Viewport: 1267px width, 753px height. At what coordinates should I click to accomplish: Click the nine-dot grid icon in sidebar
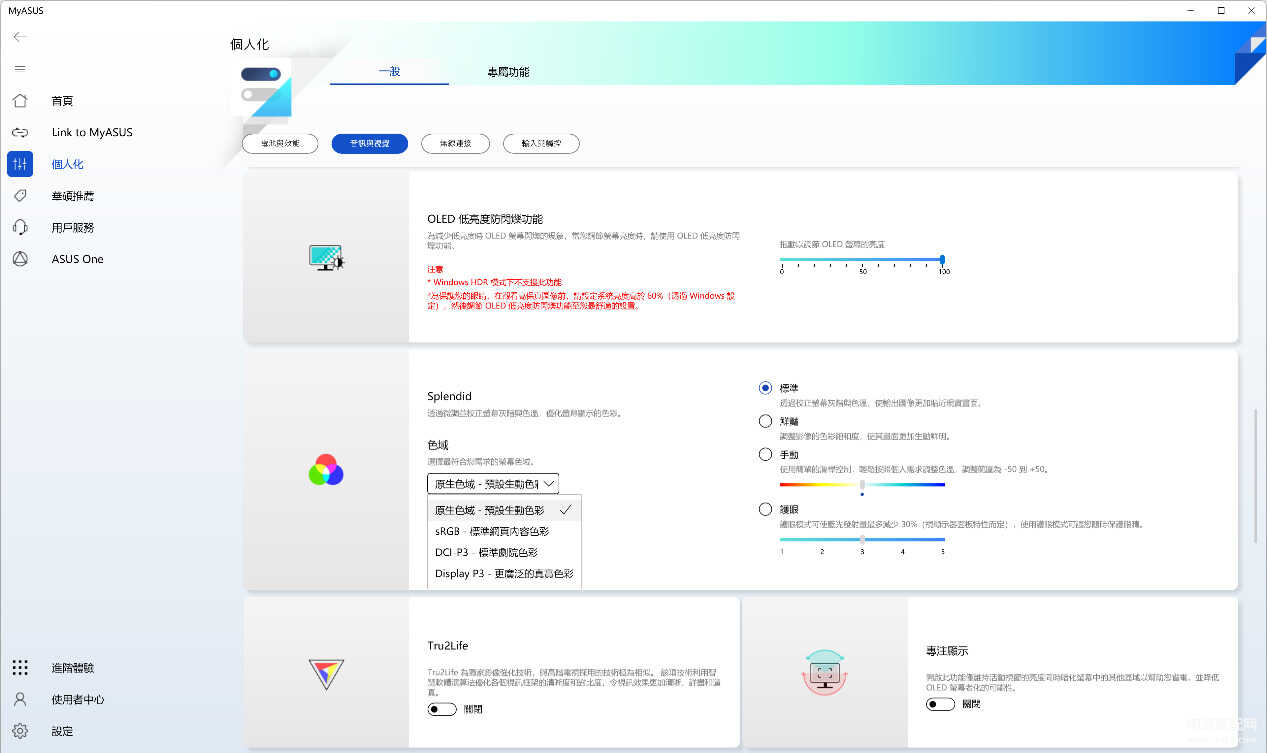coord(20,668)
